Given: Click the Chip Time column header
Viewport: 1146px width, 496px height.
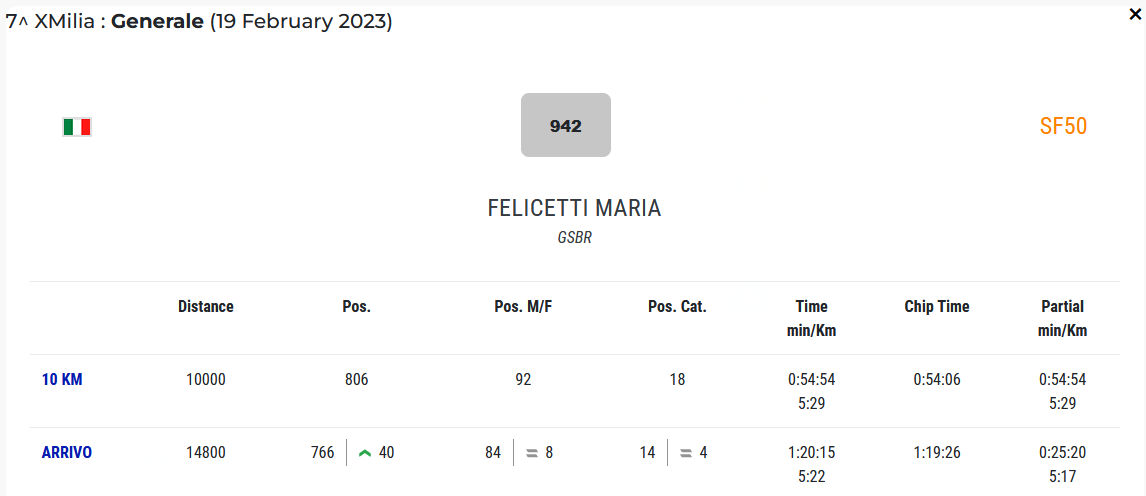Looking at the screenshot, I should pyautogui.click(x=937, y=307).
